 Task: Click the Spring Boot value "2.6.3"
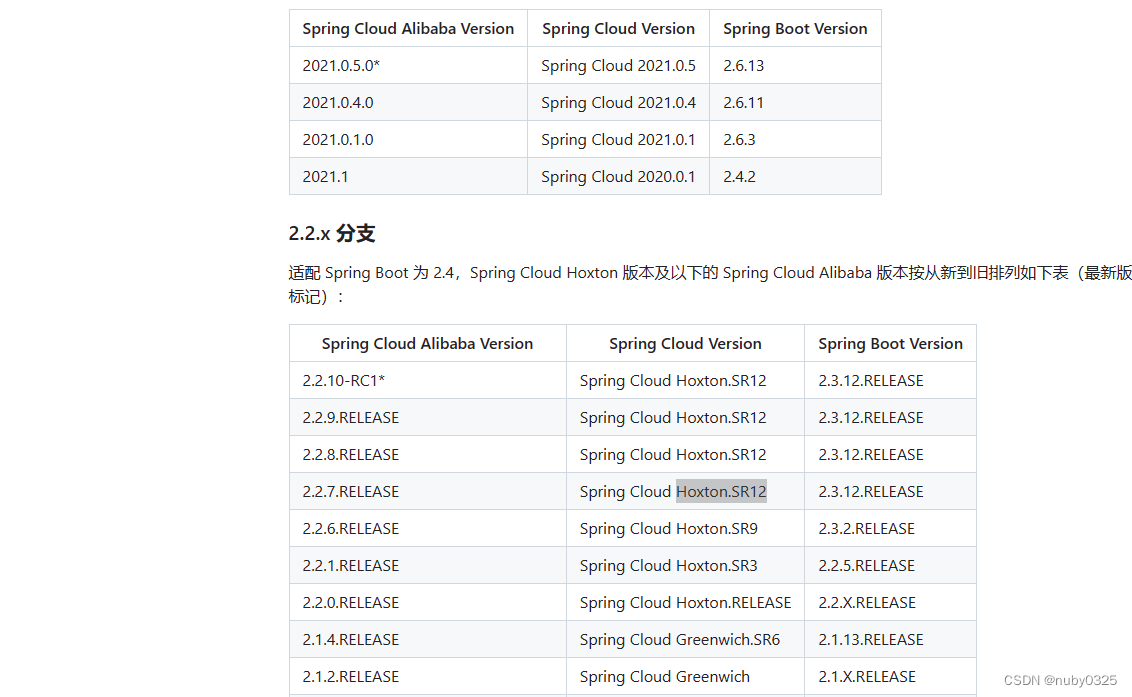click(x=739, y=139)
